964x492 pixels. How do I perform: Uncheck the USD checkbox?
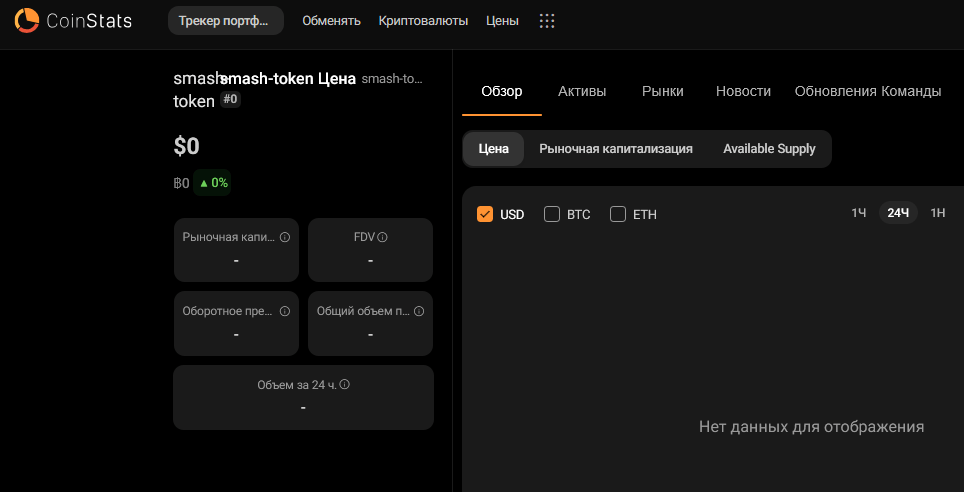click(x=485, y=215)
